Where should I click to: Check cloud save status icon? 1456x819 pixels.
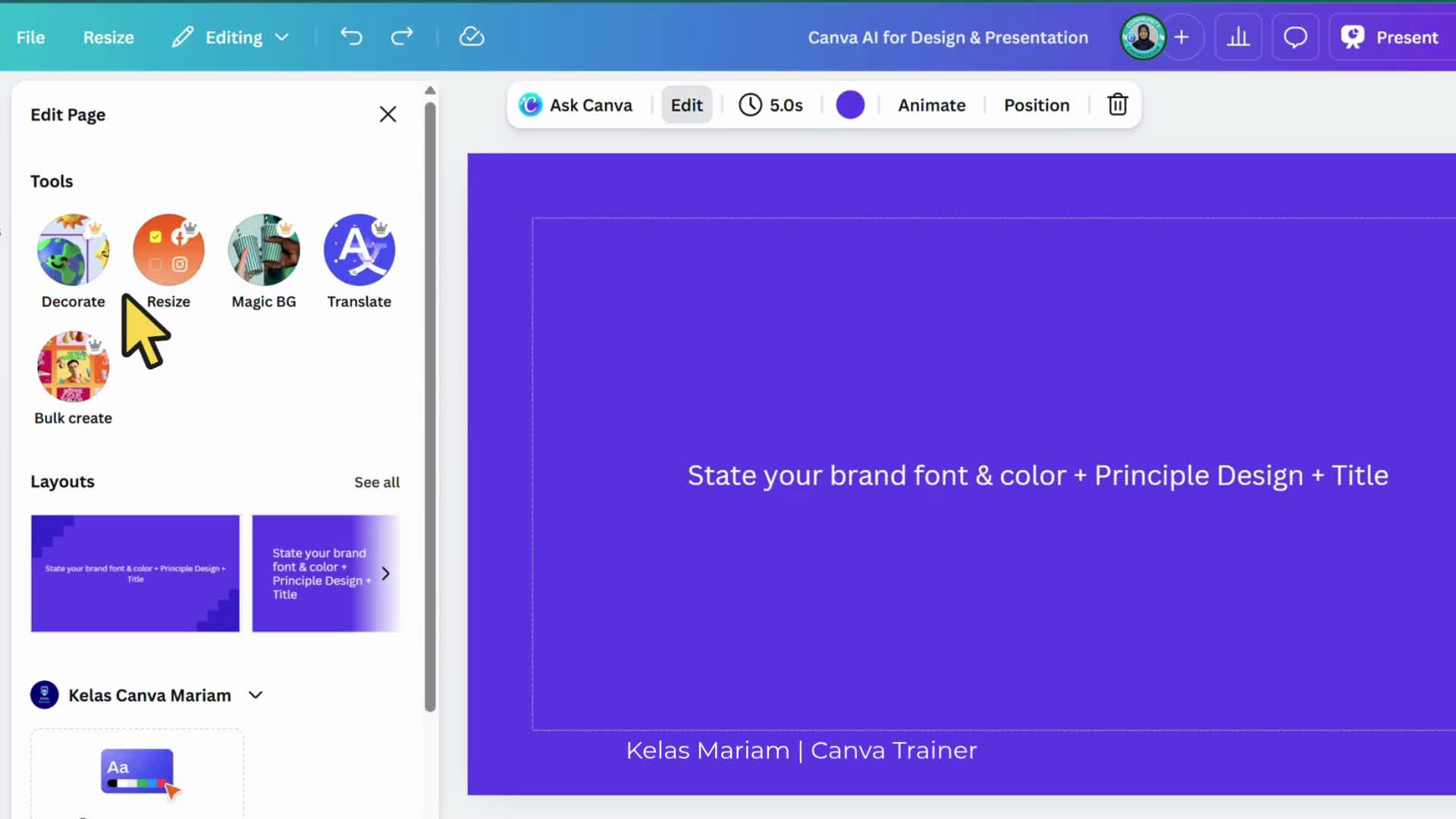point(472,36)
